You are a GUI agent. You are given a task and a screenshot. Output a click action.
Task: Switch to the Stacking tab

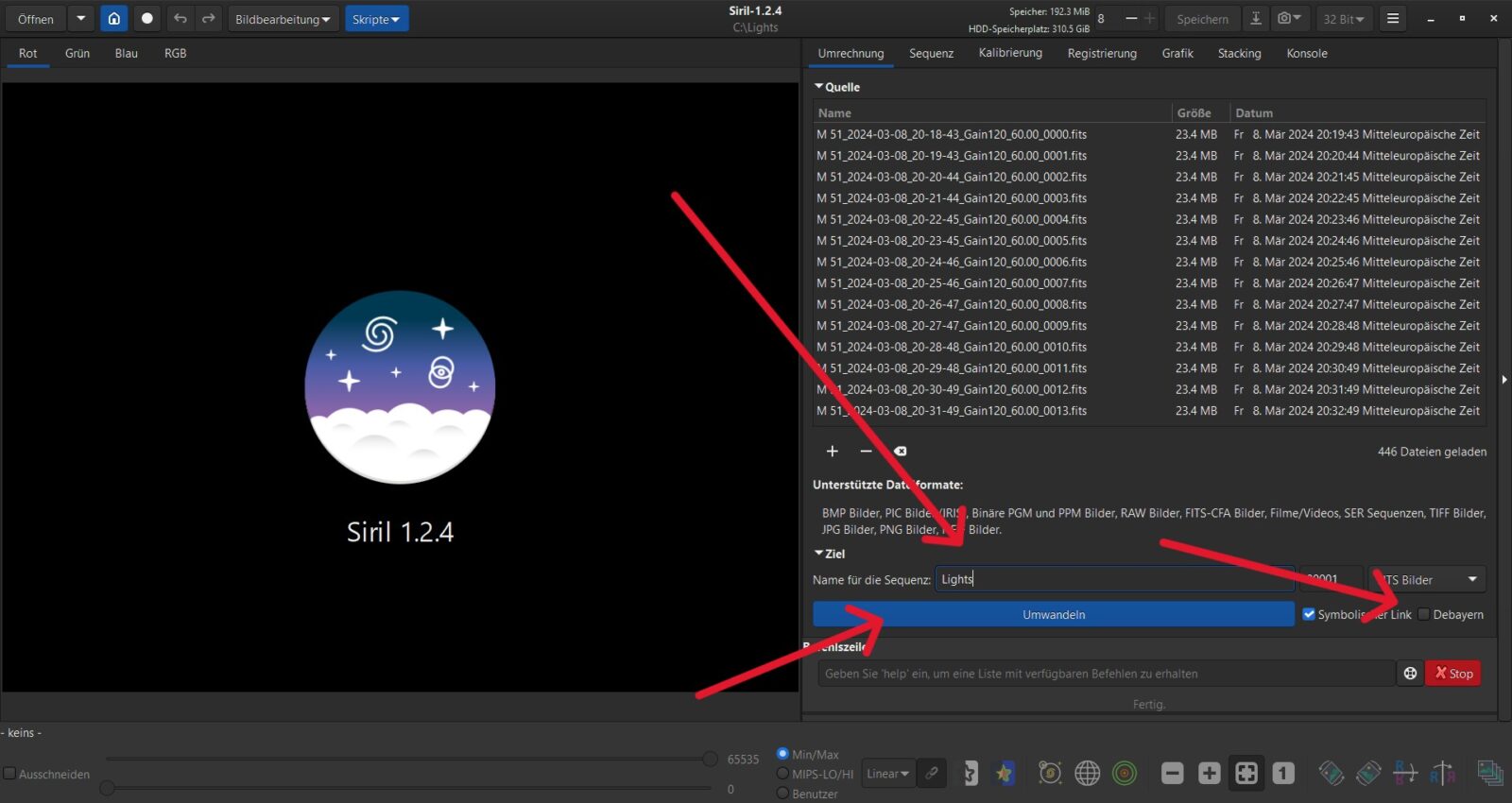coord(1239,53)
